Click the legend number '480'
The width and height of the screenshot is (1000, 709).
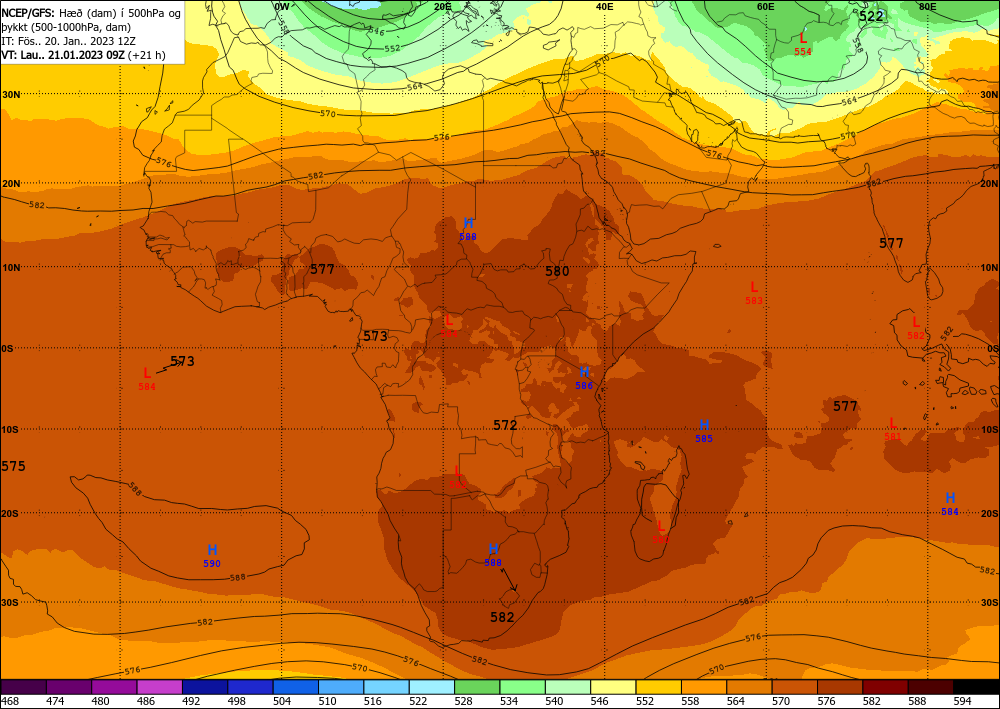pos(101,701)
